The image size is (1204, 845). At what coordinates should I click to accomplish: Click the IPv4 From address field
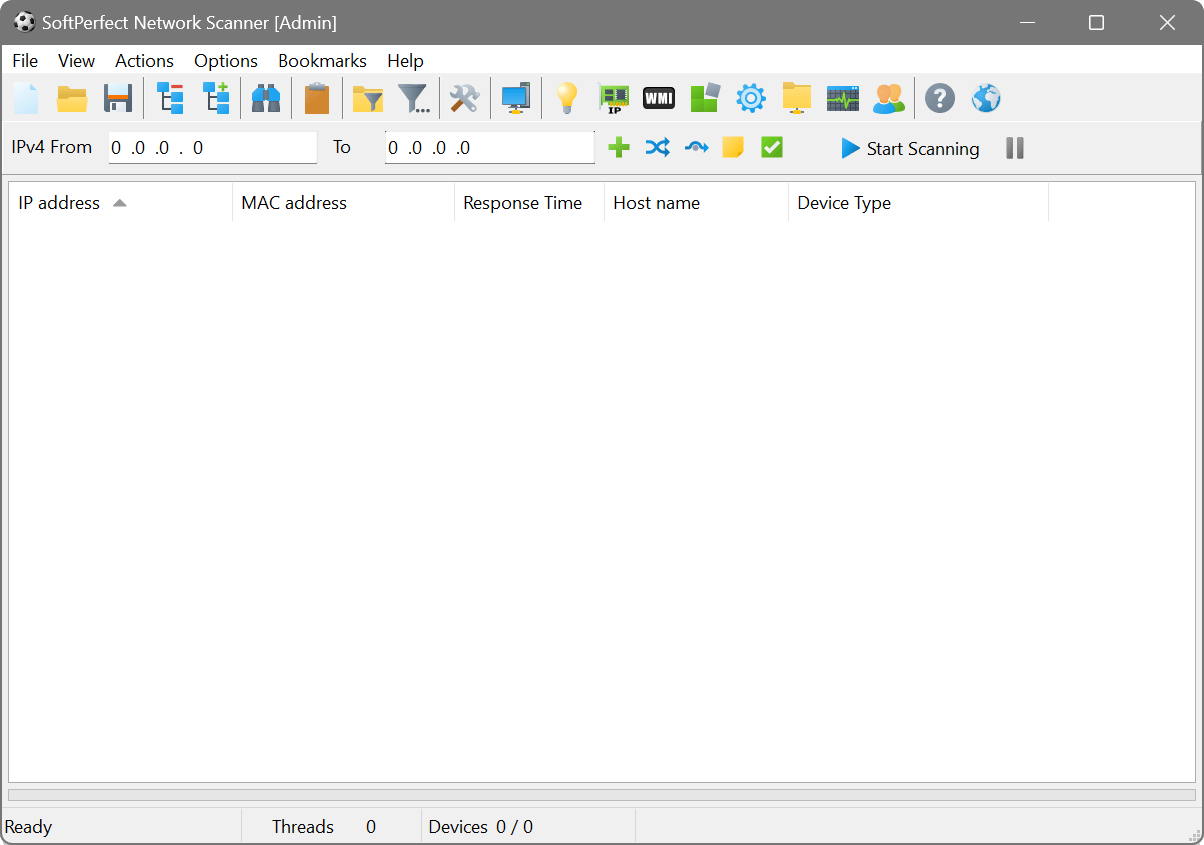213,148
